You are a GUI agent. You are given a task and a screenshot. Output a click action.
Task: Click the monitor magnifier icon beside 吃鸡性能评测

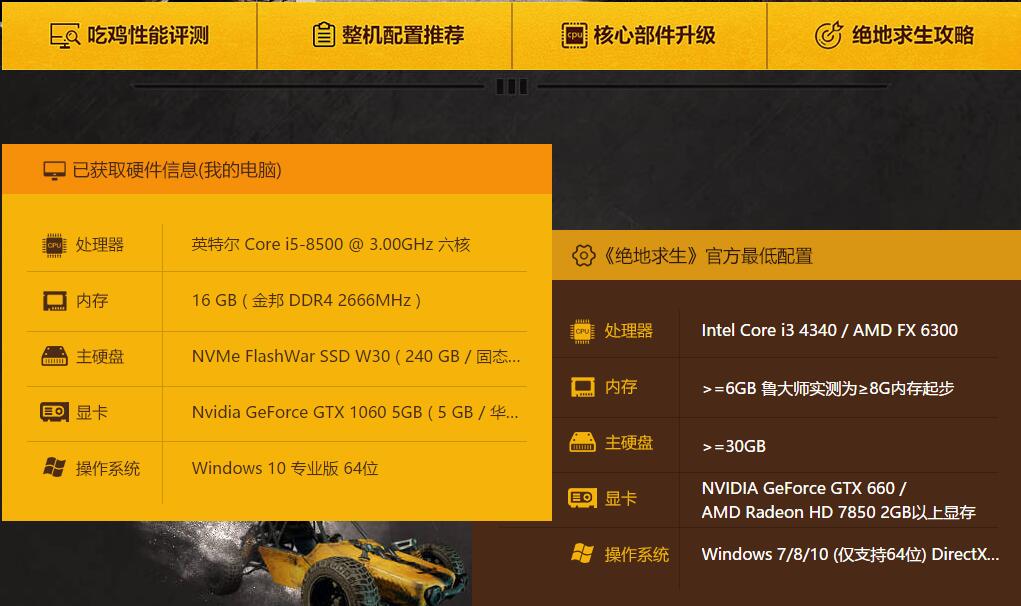(x=64, y=35)
